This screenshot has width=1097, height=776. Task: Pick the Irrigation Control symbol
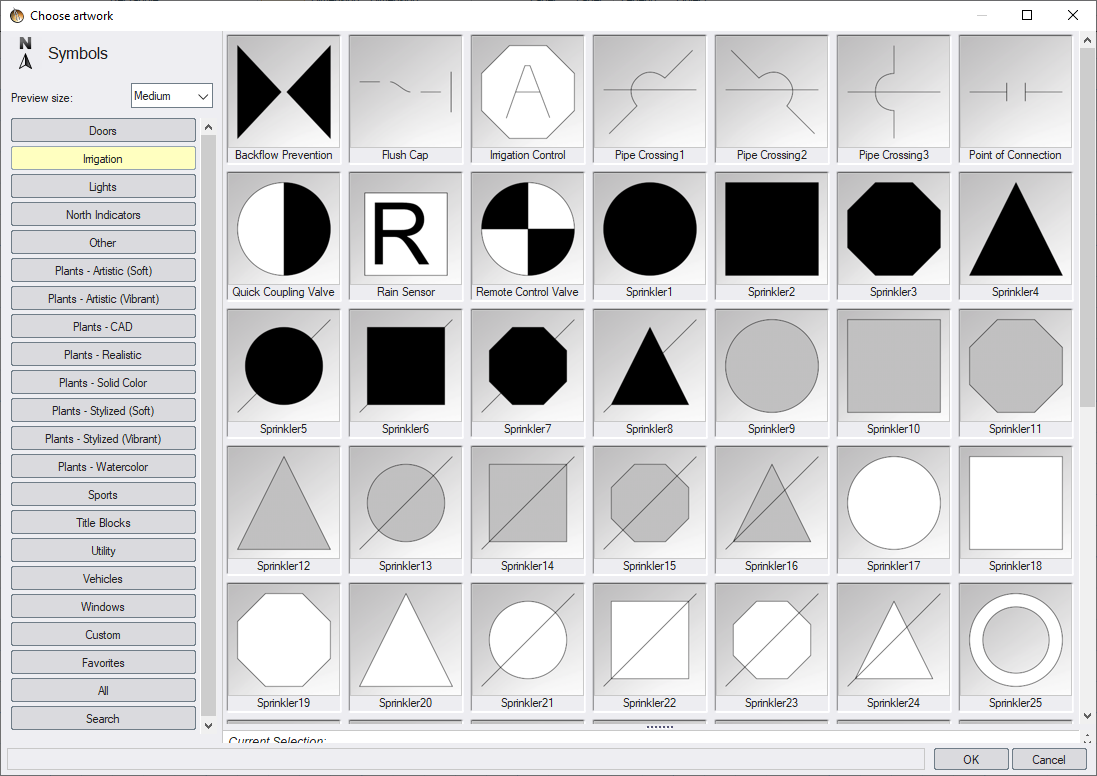pyautogui.click(x=528, y=99)
